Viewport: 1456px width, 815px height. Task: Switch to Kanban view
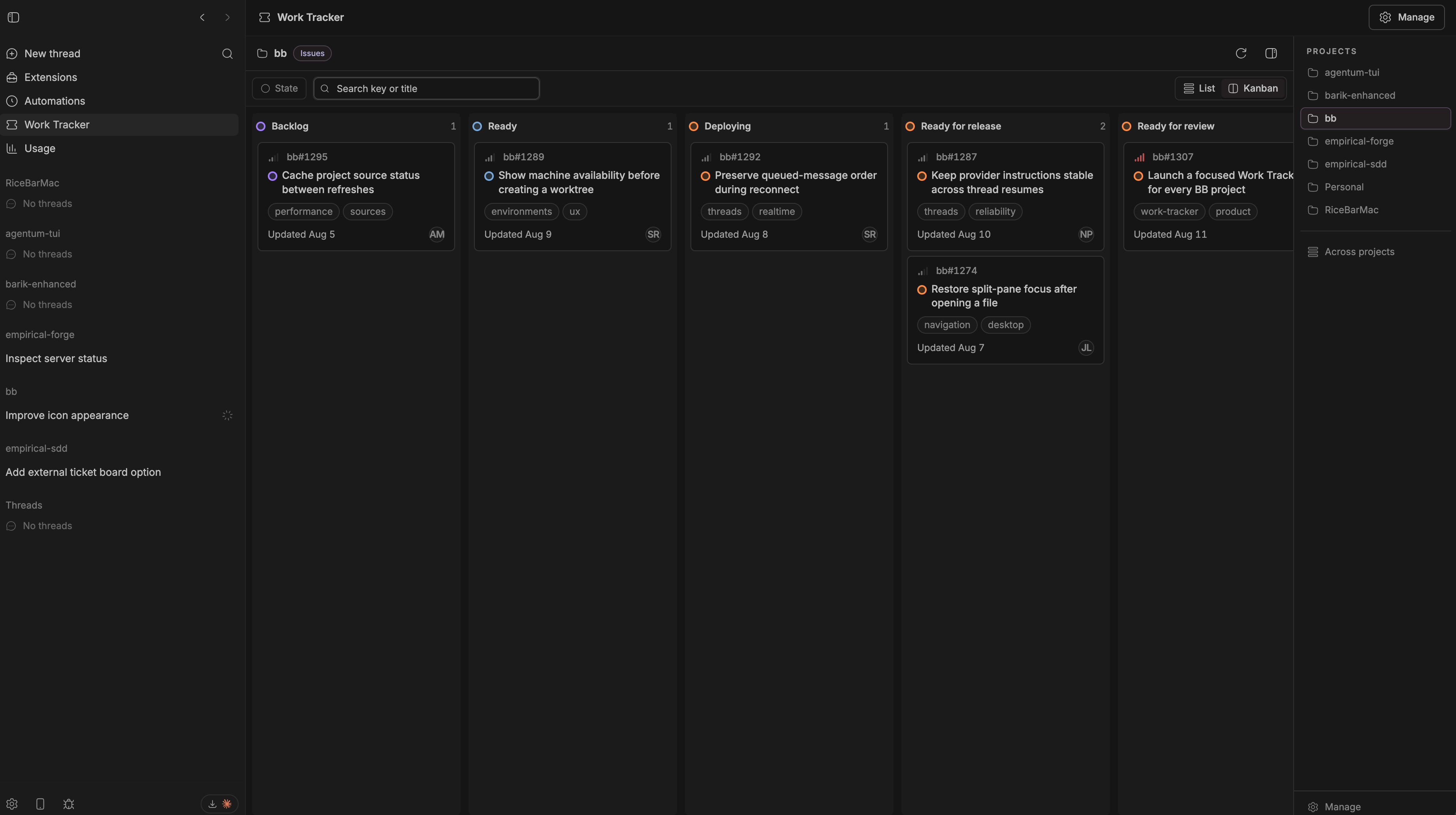pos(1253,88)
